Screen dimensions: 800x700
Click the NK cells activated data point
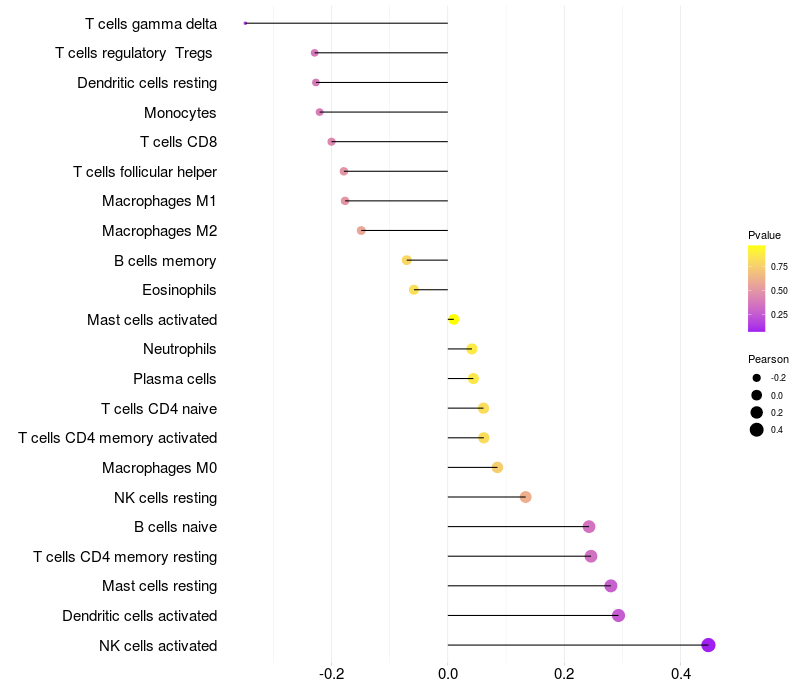708,645
